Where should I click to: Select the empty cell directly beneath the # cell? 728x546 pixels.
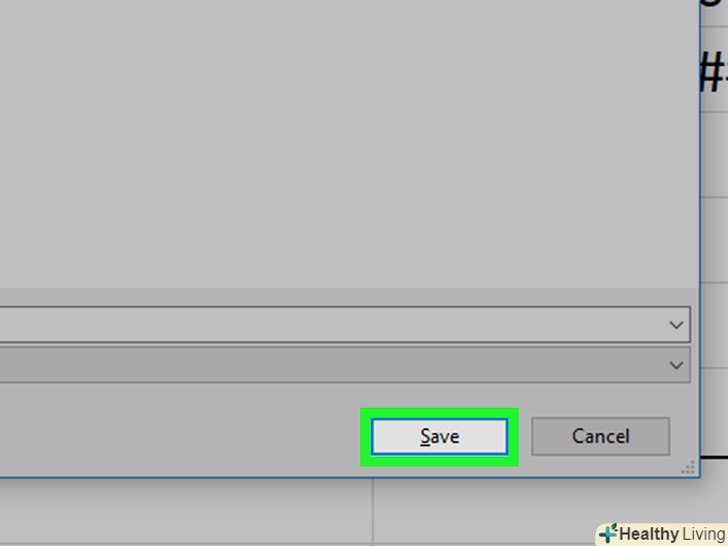(714, 155)
